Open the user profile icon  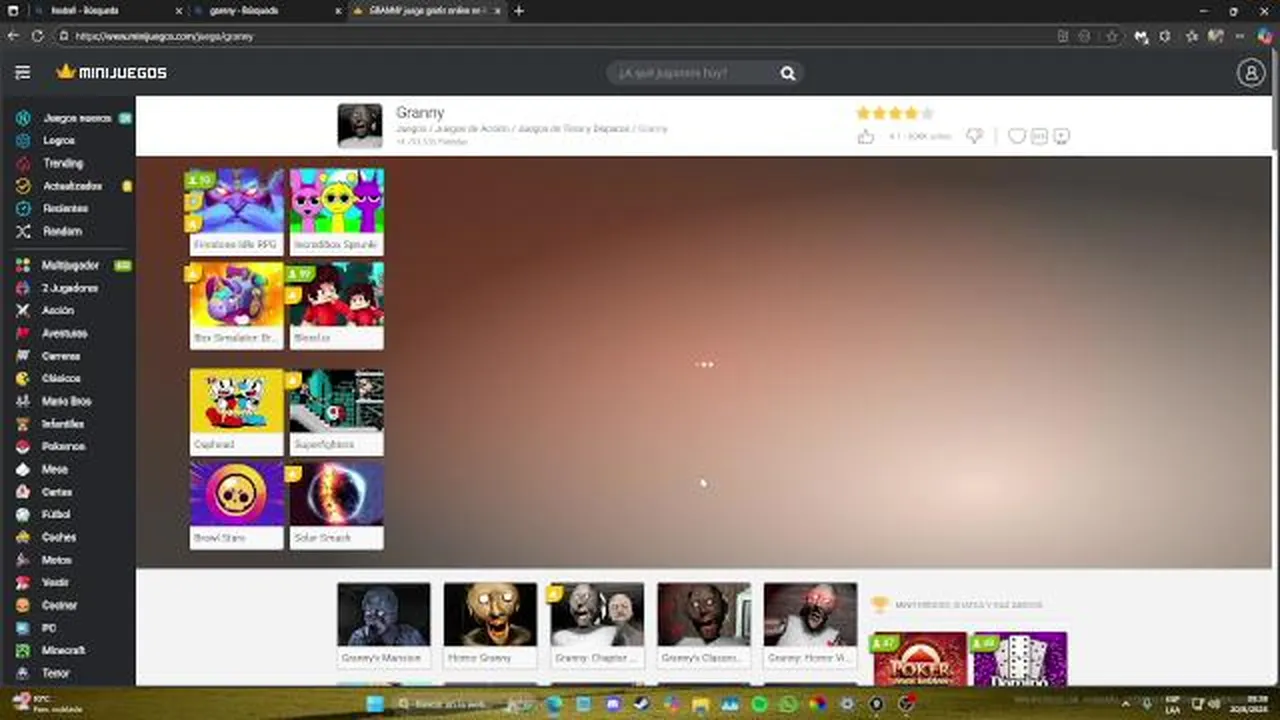(1250, 73)
